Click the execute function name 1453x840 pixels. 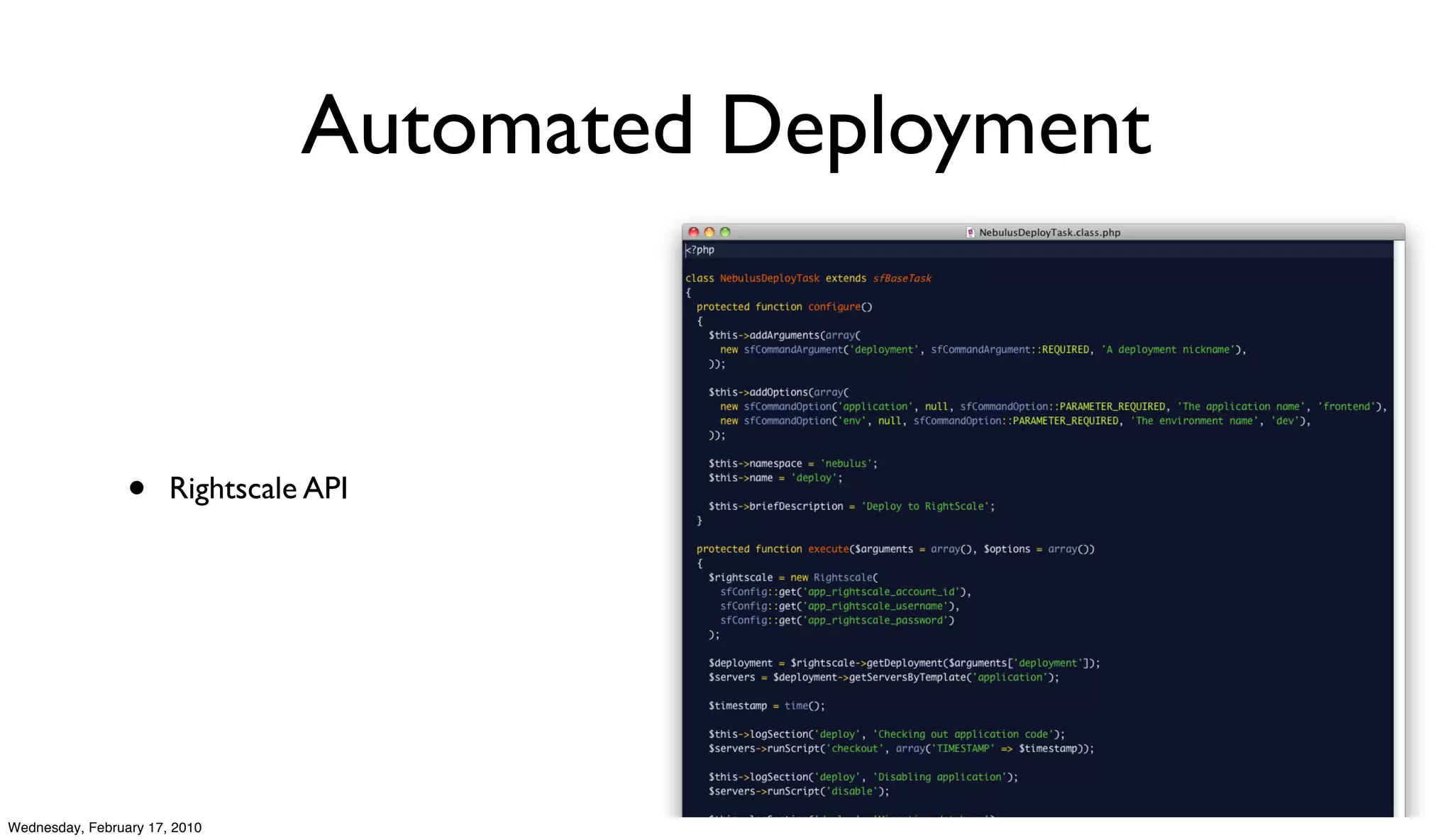828,549
